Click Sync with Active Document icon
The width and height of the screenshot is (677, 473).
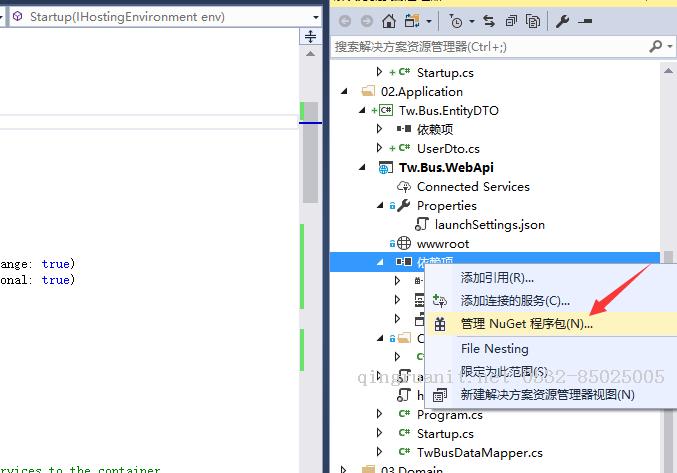(x=489, y=21)
